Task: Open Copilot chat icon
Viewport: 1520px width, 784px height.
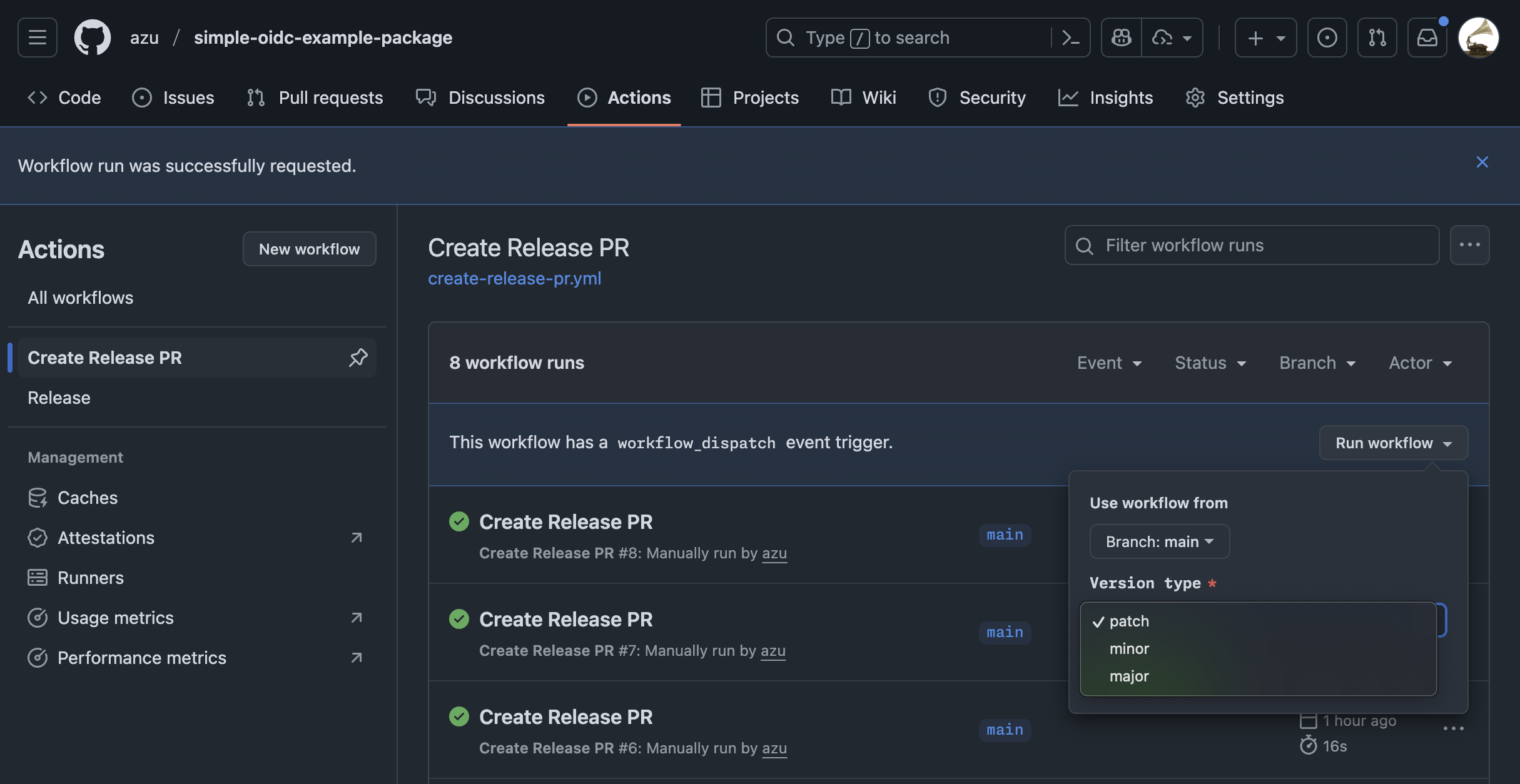Action: click(1122, 38)
